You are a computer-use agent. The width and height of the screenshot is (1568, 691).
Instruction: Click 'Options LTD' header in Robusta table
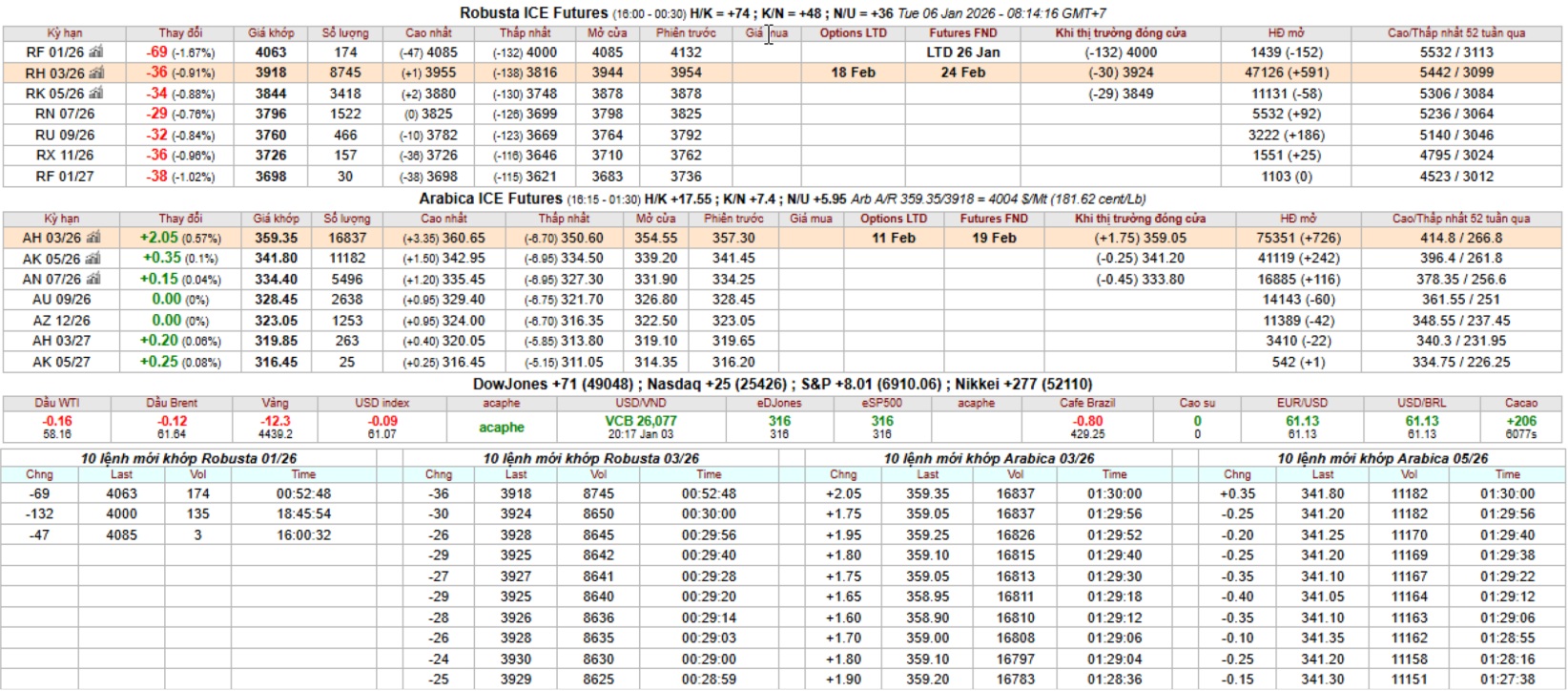[x=853, y=32]
